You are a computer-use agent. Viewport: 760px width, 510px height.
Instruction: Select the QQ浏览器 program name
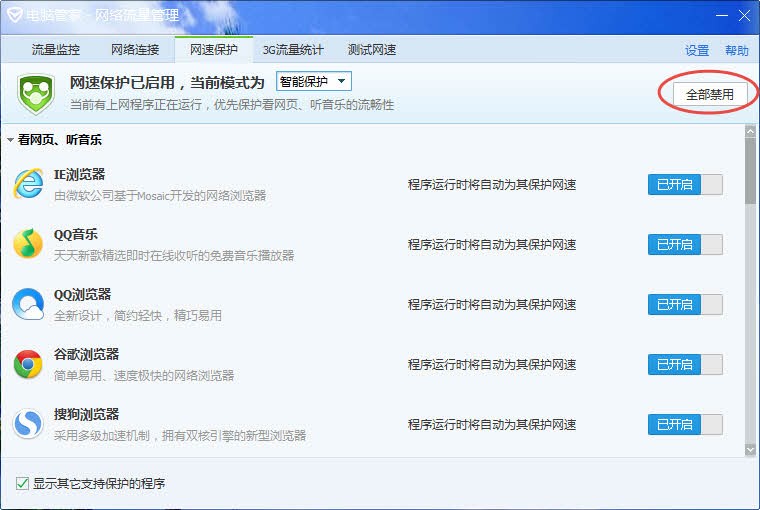pyautogui.click(x=82, y=294)
